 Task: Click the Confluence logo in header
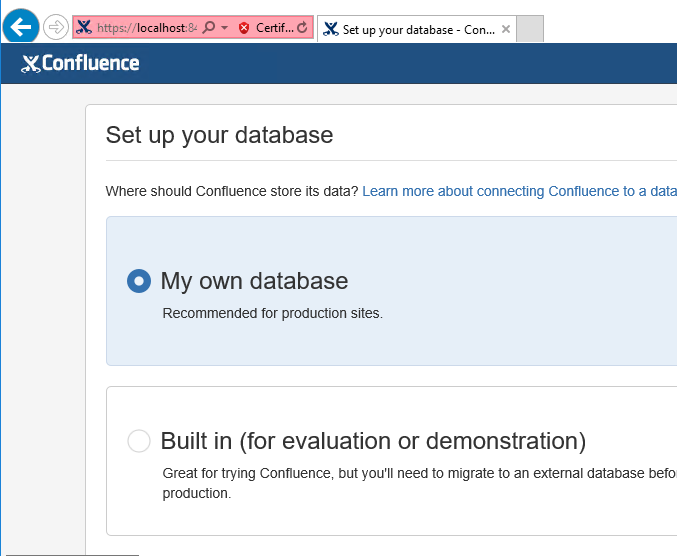[x=80, y=63]
